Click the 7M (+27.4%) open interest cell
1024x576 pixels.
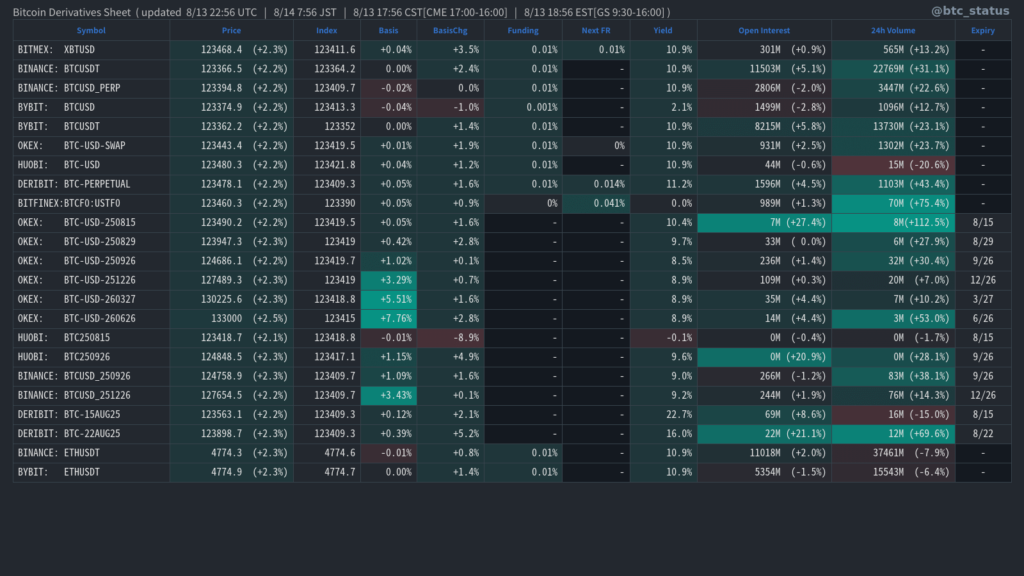(765, 222)
